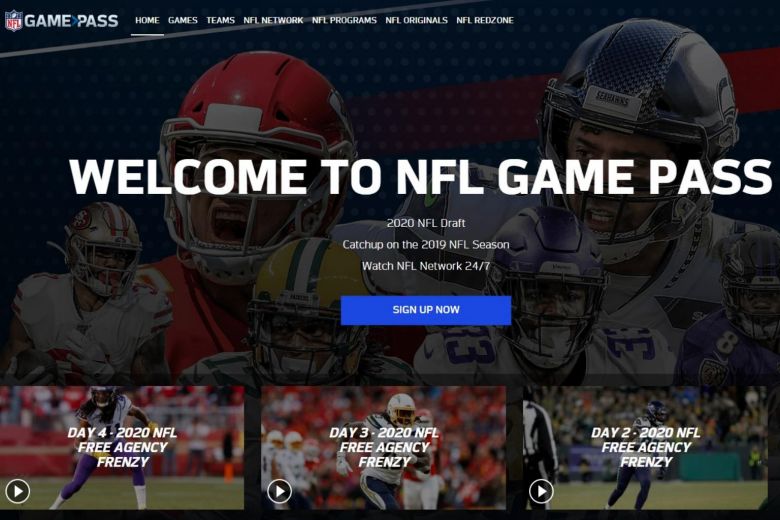Play the Day 4 Free Agency Frenzy video
This screenshot has height=520, width=780.
point(17,492)
